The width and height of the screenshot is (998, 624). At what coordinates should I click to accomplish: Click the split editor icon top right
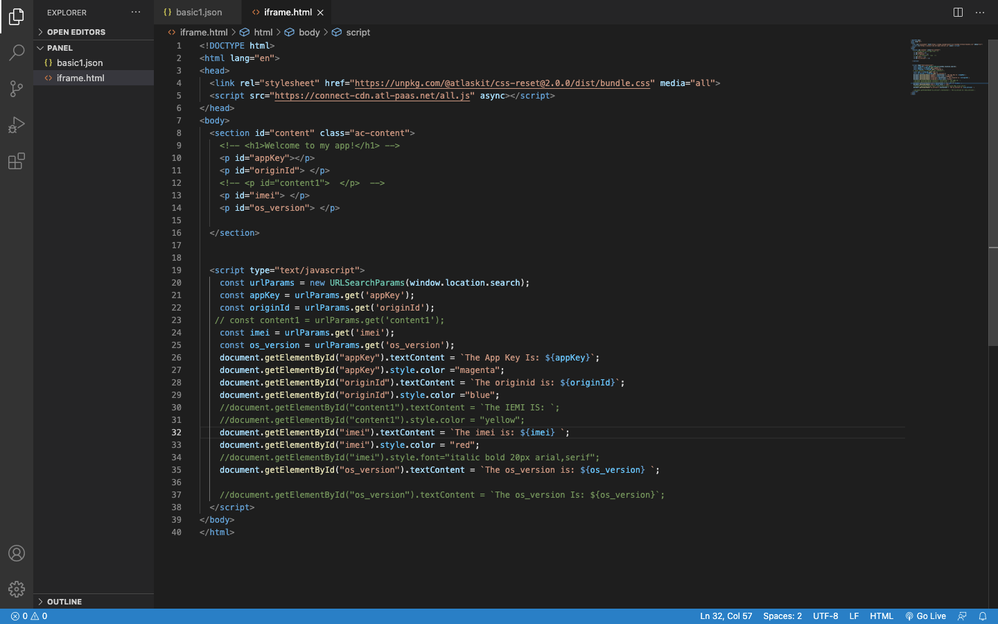point(957,11)
